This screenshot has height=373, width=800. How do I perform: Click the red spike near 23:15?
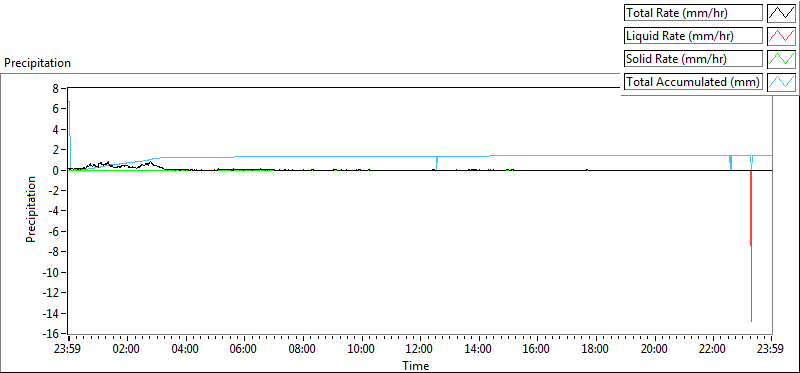[751, 246]
